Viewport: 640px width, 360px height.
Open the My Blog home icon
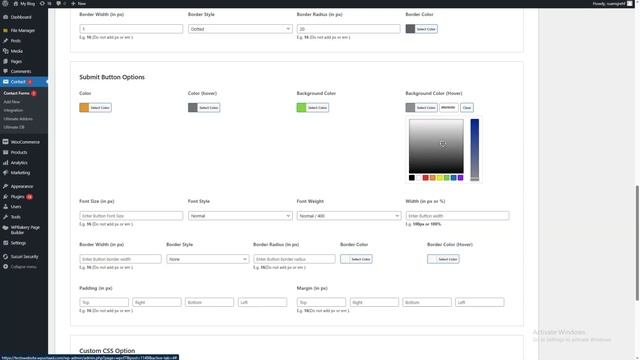(x=16, y=3)
